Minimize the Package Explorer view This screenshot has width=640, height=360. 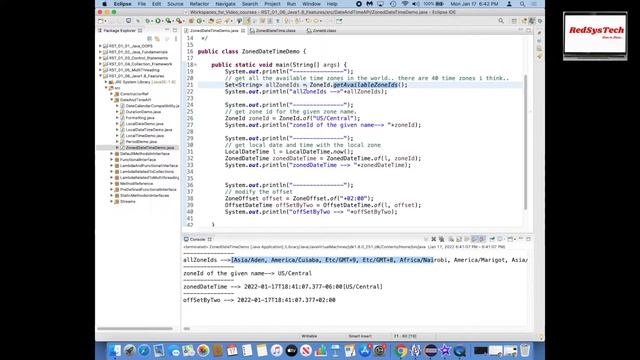click(167, 30)
